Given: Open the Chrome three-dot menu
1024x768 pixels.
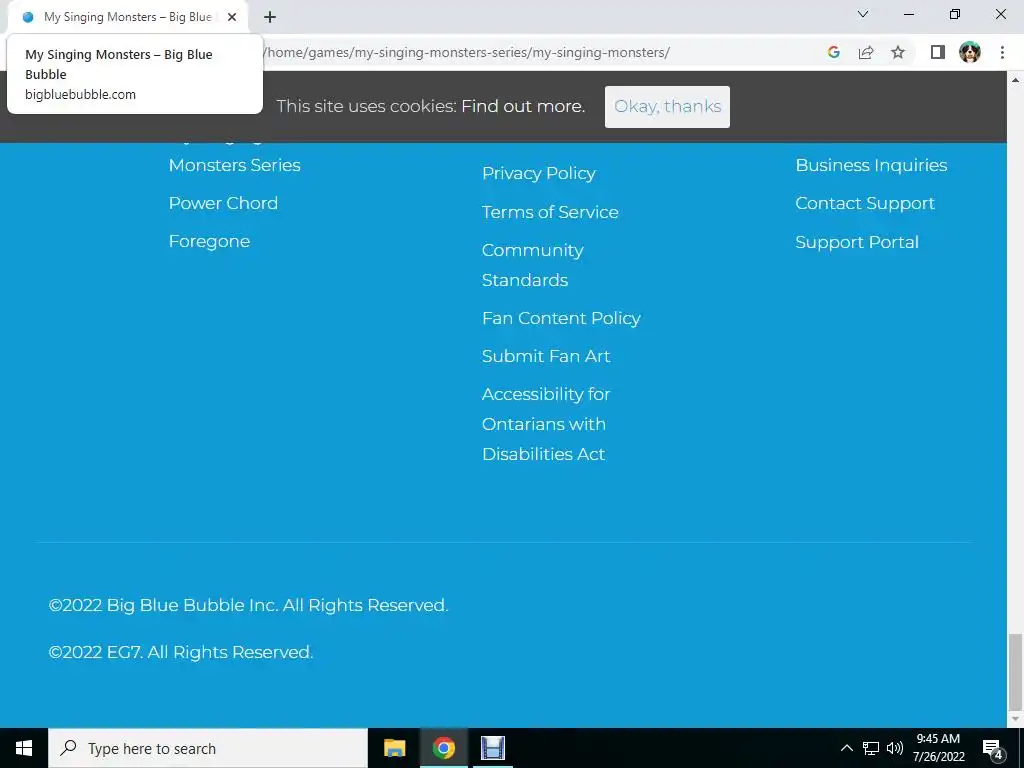Looking at the screenshot, I should (x=1002, y=52).
